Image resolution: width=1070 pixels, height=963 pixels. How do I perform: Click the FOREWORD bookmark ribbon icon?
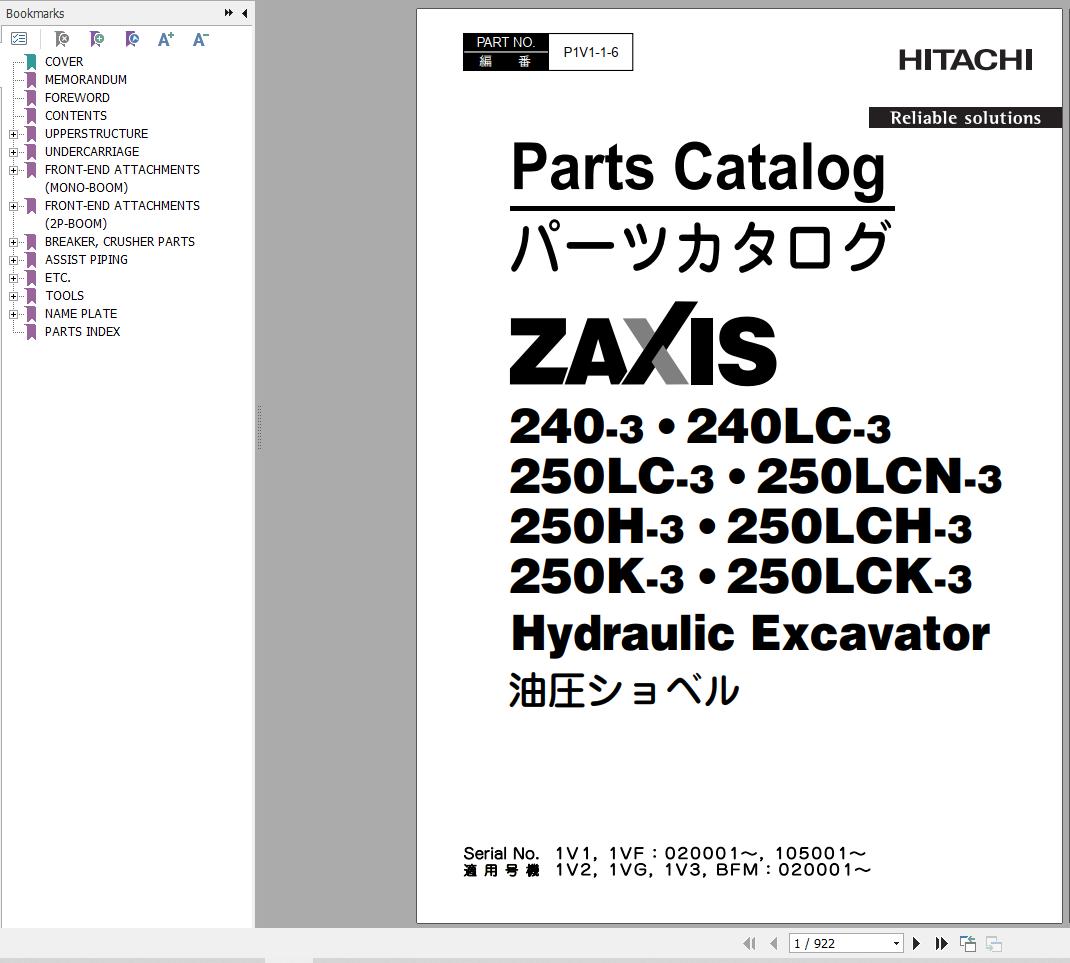31,98
